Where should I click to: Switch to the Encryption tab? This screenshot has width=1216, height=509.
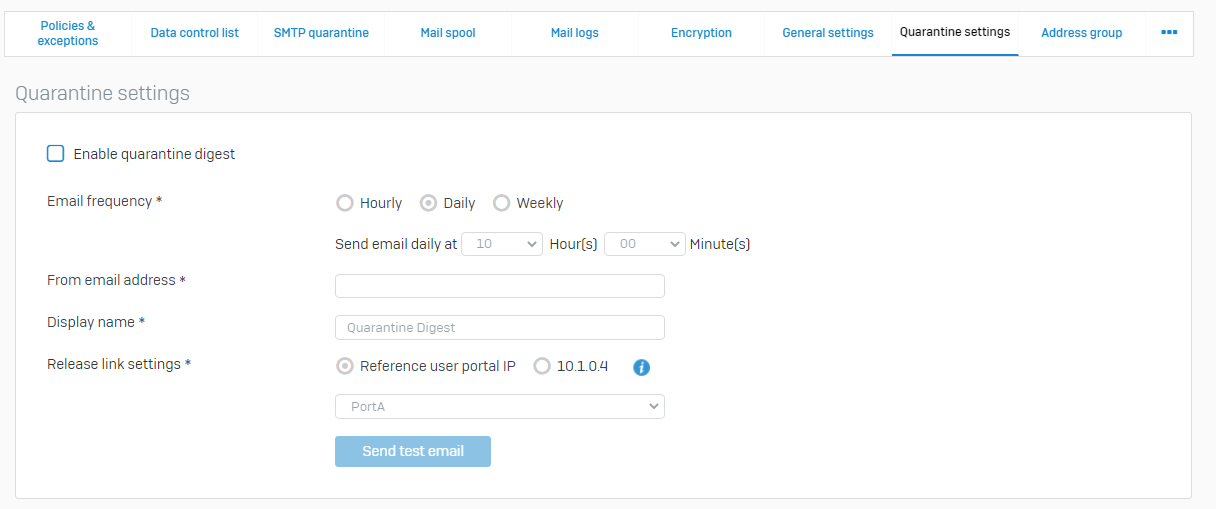point(701,33)
